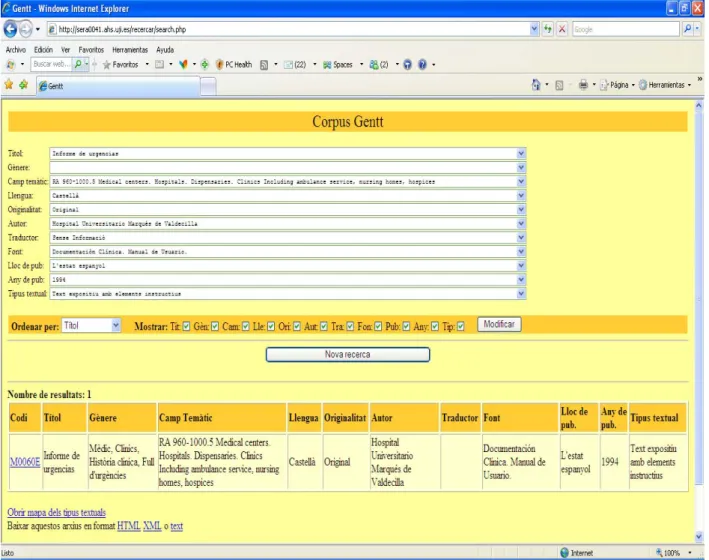Expand the Originalitat dropdown
This screenshot has width=709, height=560.
[x=521, y=209]
